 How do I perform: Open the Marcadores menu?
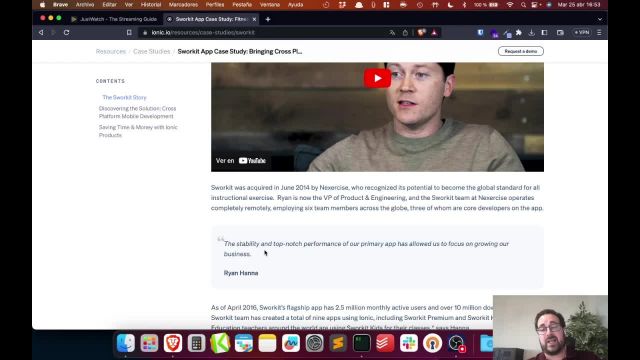[x=183, y=4]
